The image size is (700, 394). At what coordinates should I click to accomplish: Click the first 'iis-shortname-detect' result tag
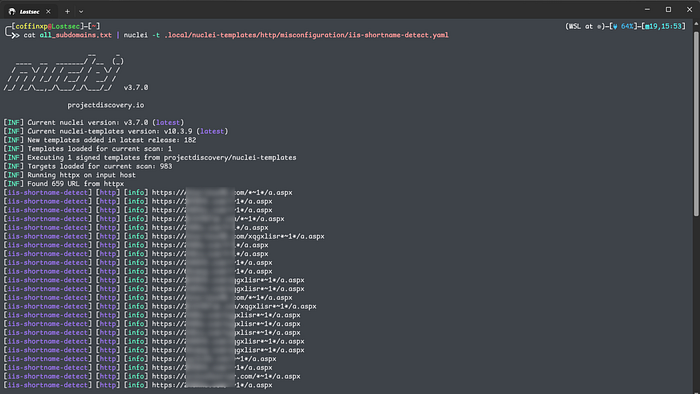[x=47, y=193]
